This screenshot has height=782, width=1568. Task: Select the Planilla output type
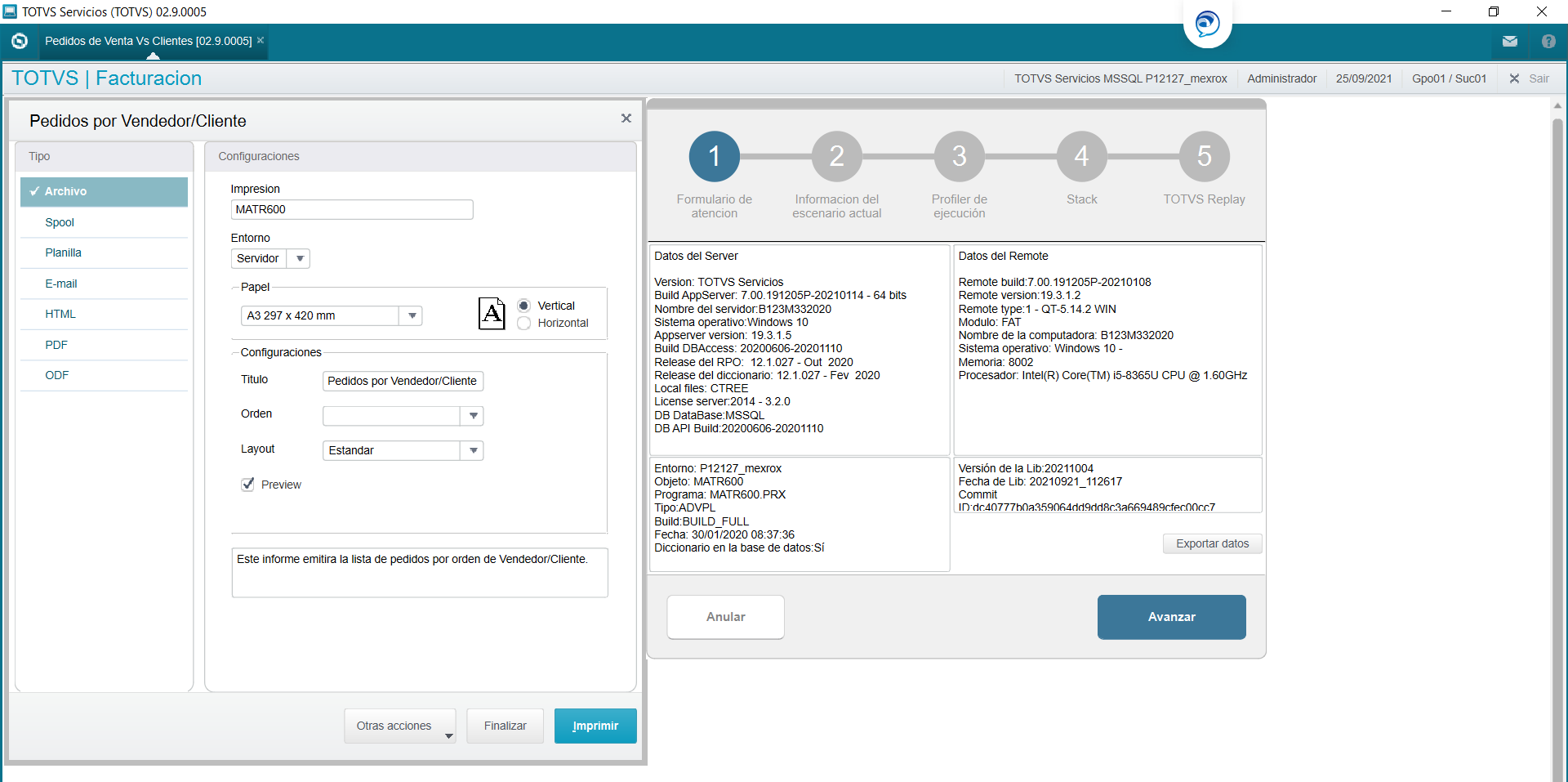coord(105,252)
